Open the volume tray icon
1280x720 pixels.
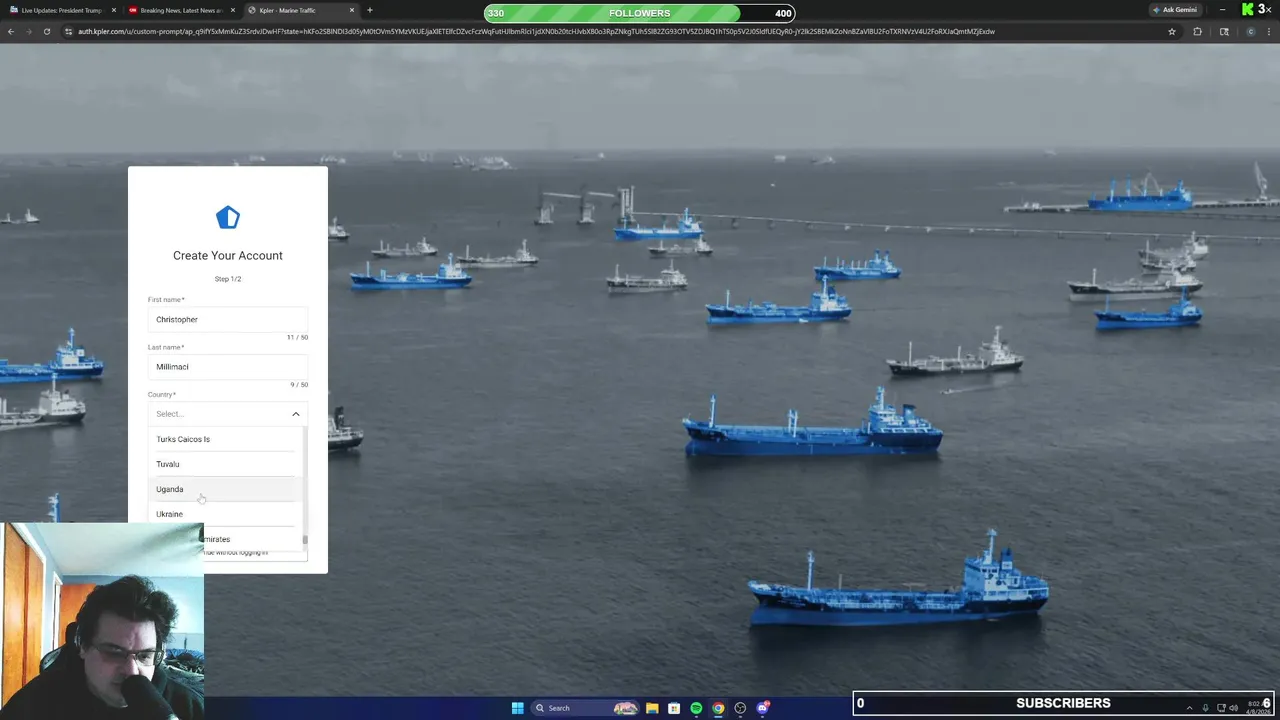tap(1233, 708)
